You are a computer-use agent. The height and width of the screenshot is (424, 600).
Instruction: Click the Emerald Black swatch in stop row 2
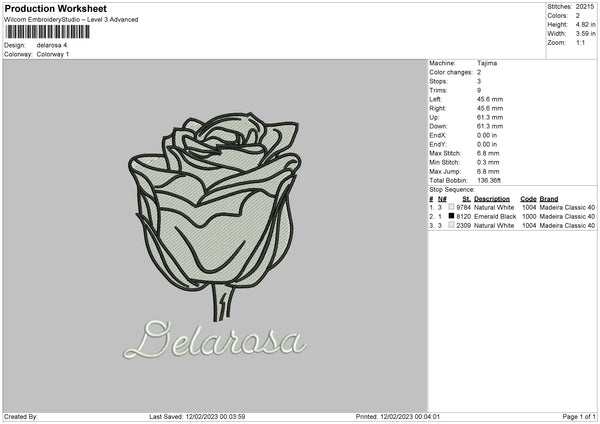(x=451, y=216)
